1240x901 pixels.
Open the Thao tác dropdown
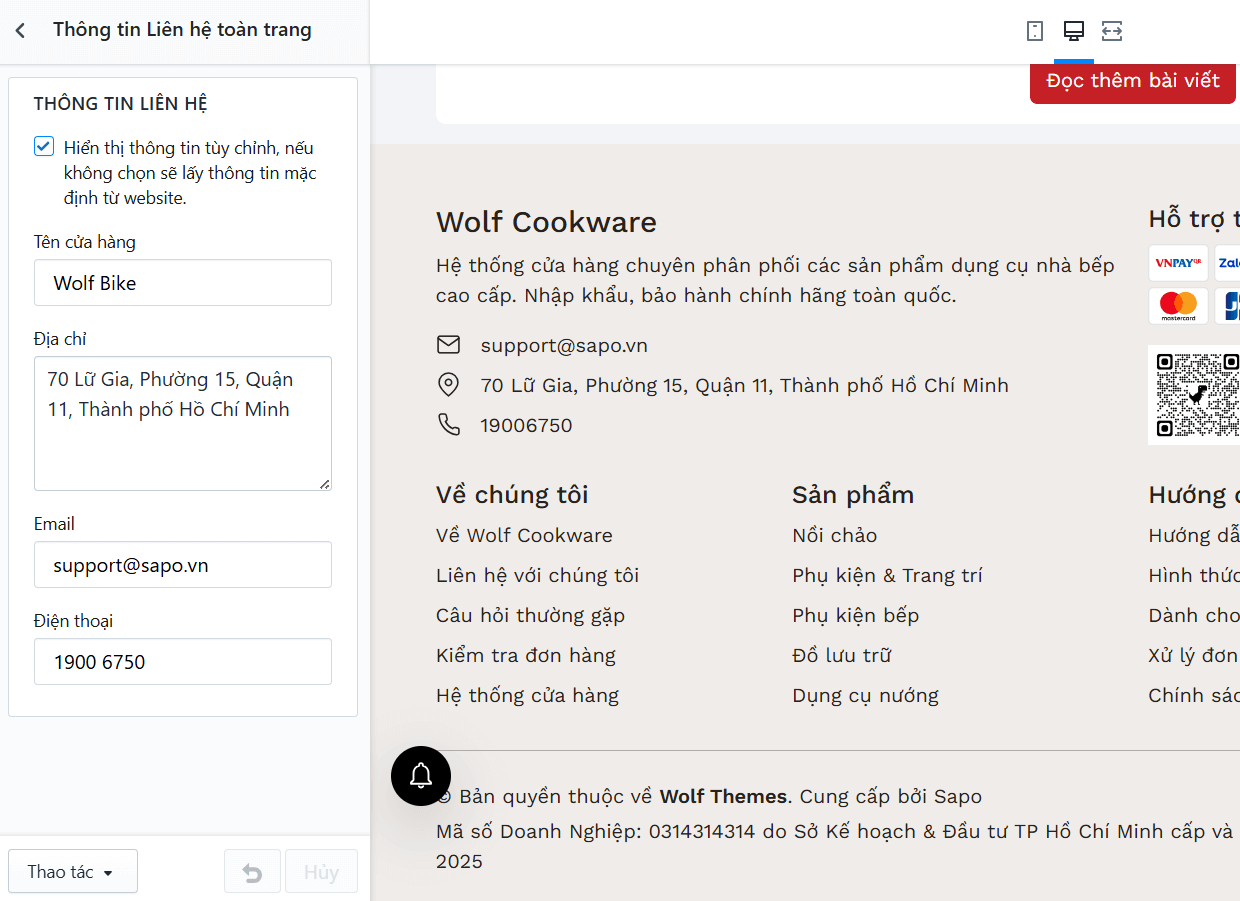(72, 871)
